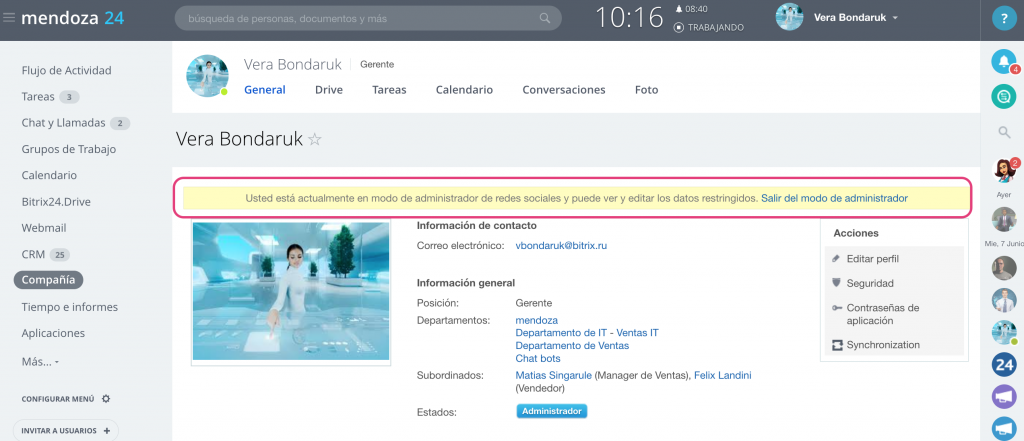Click Salir del modo de administrador link
The width and height of the screenshot is (1024, 441).
pyautogui.click(x=835, y=197)
